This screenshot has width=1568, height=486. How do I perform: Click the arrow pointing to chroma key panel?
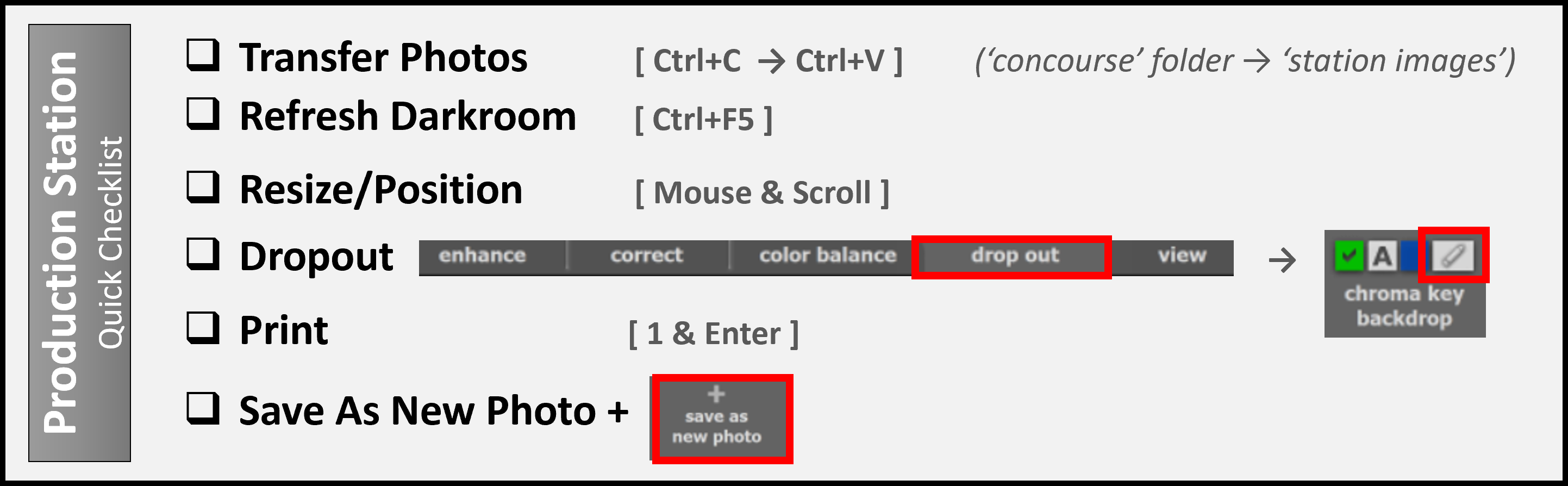coord(1282,260)
